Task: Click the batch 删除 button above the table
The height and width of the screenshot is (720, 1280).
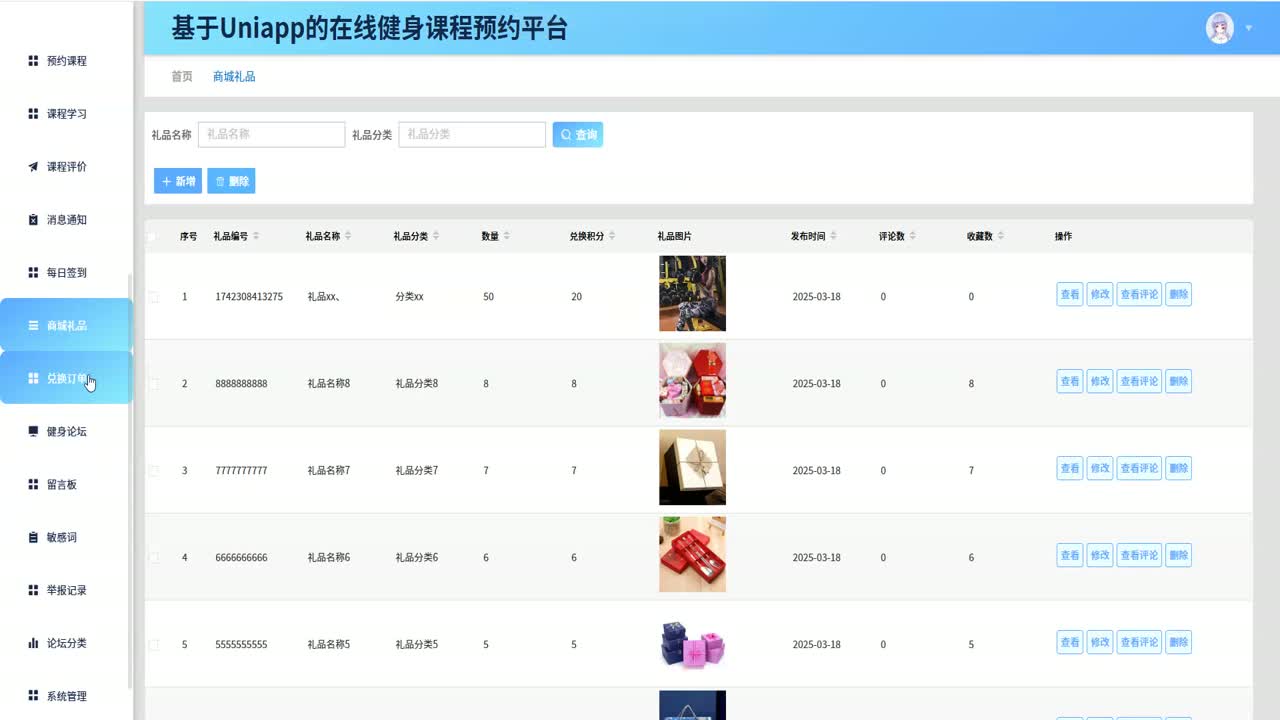Action: [x=231, y=181]
